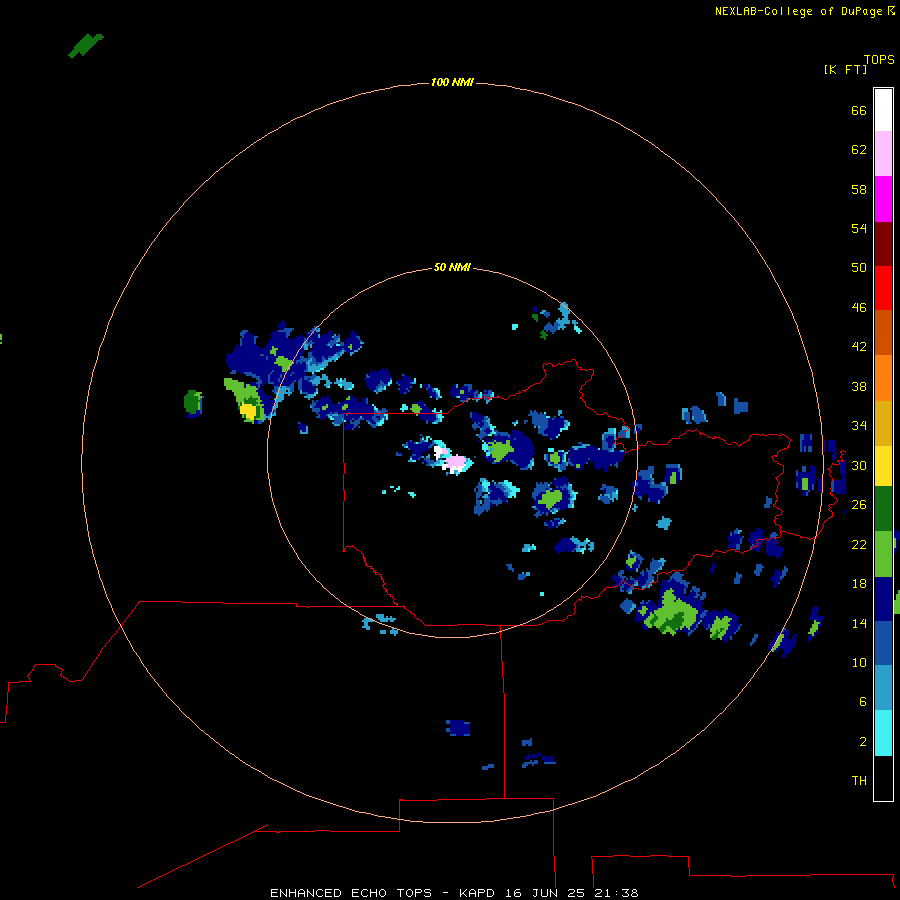Pick the cyan legend swatch
Viewport: 900px width, 900px height.
[x=883, y=733]
